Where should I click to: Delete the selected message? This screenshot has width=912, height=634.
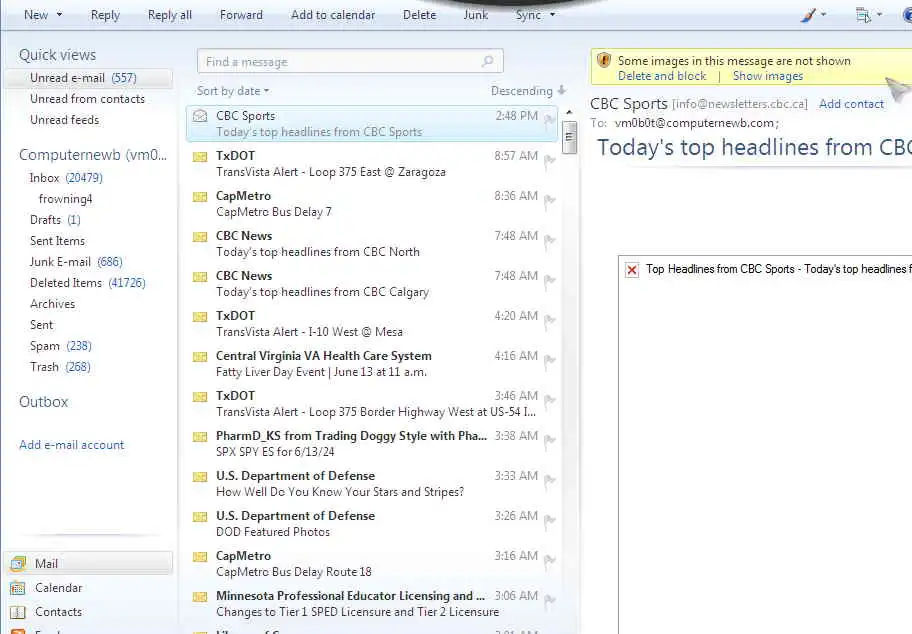pos(419,15)
